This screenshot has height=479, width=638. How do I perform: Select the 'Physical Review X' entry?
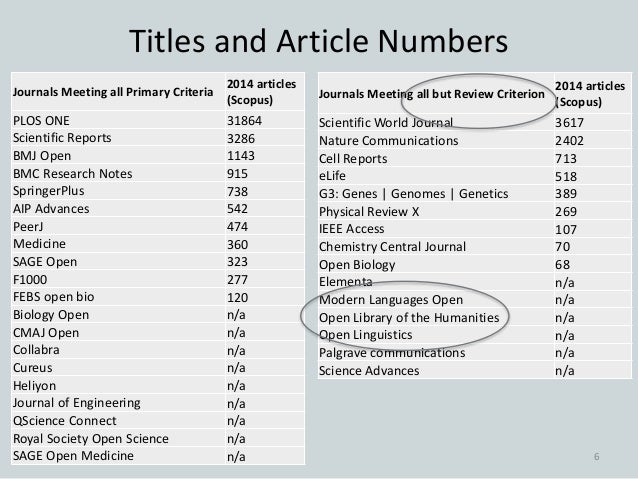click(369, 212)
